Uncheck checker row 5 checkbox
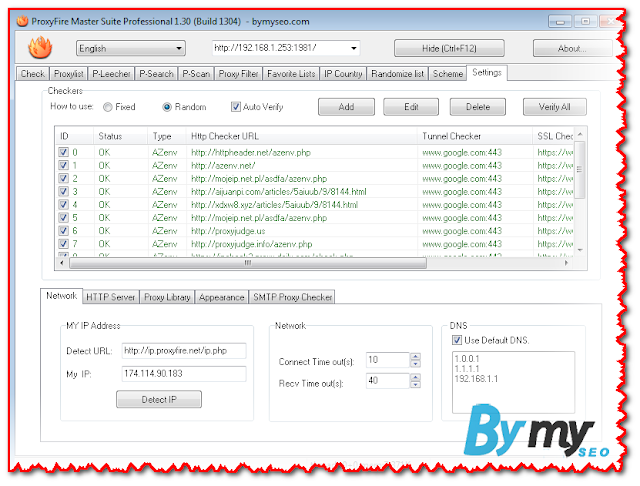Viewport: 640px width, 486px height. coord(63,217)
